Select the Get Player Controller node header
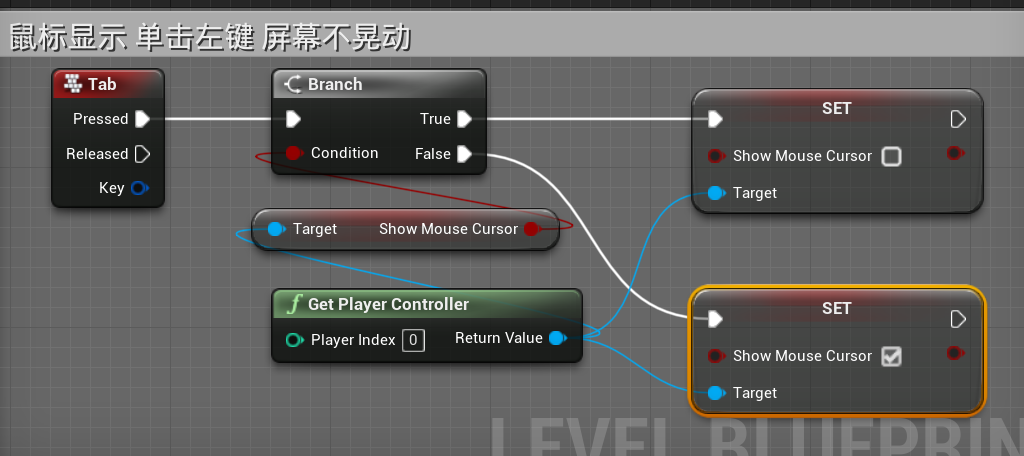Image resolution: width=1024 pixels, height=456 pixels. tap(426, 304)
